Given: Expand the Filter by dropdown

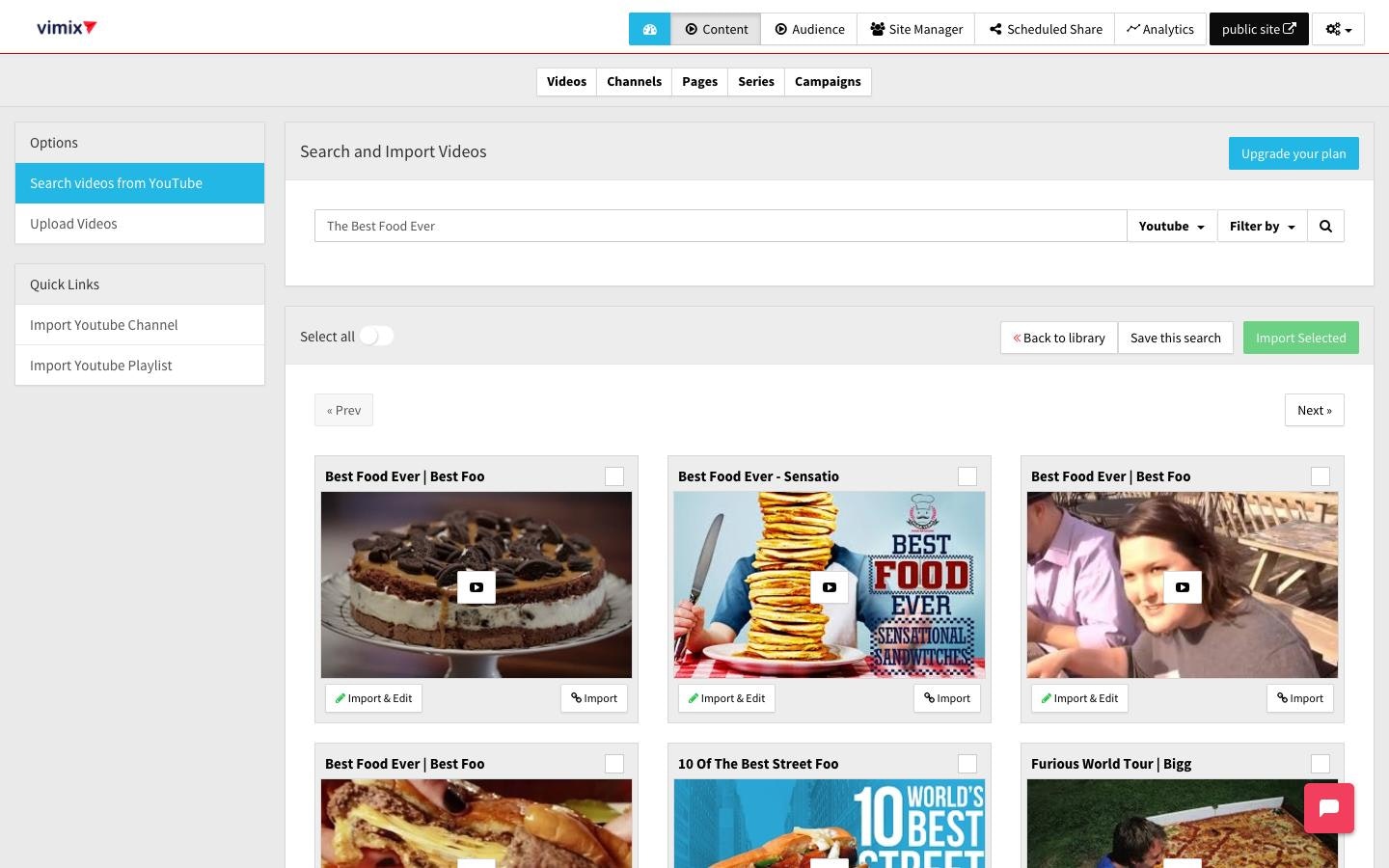Looking at the screenshot, I should click(x=1262, y=226).
